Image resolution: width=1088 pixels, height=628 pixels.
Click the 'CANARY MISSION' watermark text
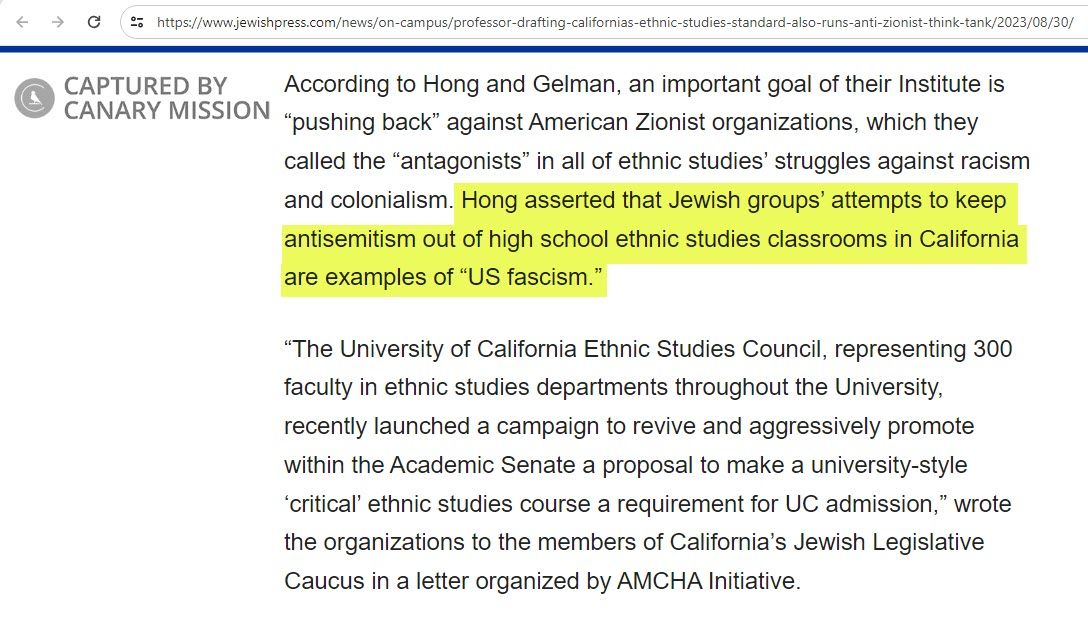click(x=167, y=111)
